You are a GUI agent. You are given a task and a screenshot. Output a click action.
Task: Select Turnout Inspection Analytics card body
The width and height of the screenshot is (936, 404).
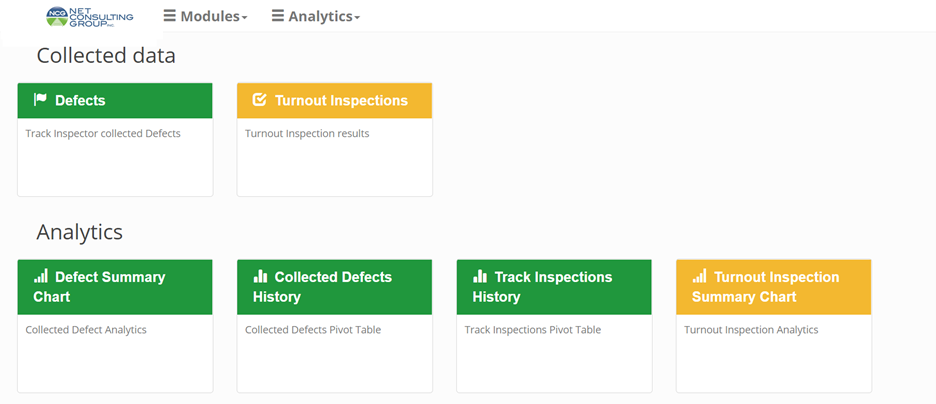pyautogui.click(x=774, y=353)
